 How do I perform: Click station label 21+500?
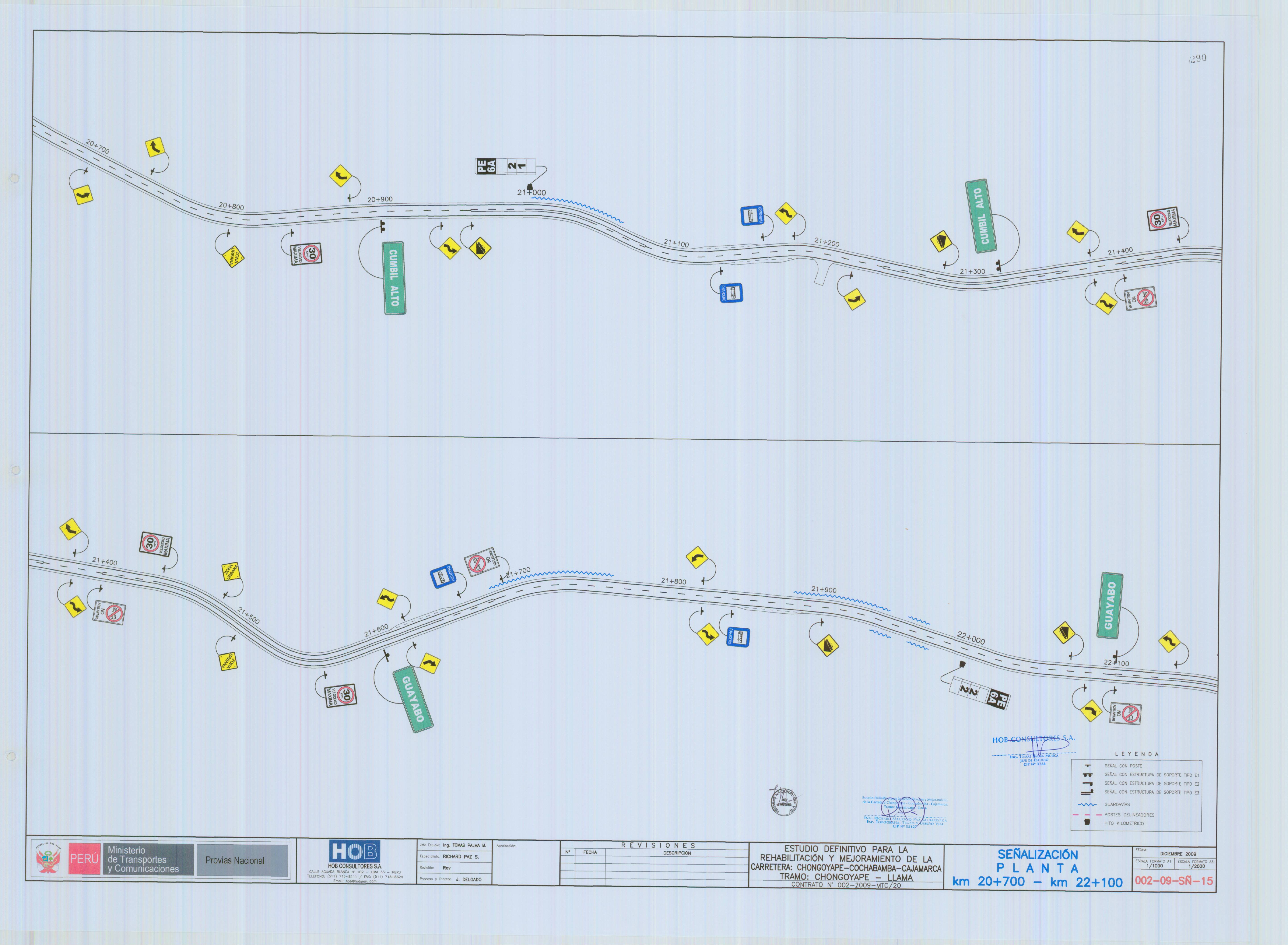[x=248, y=616]
